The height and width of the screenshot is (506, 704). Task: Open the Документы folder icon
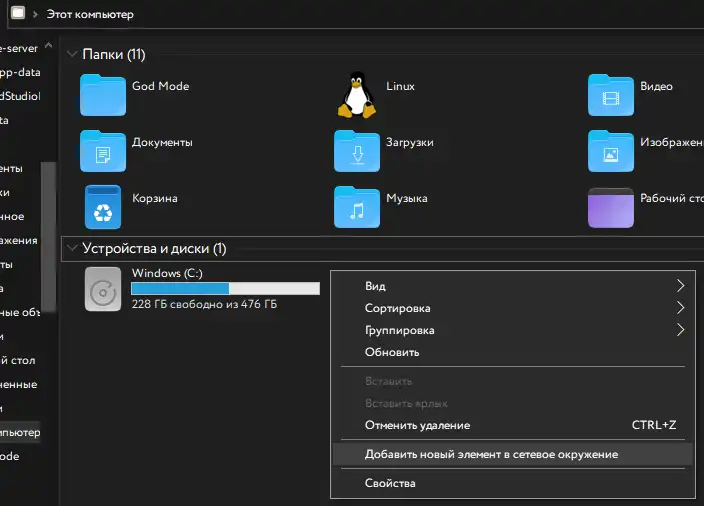pos(103,152)
